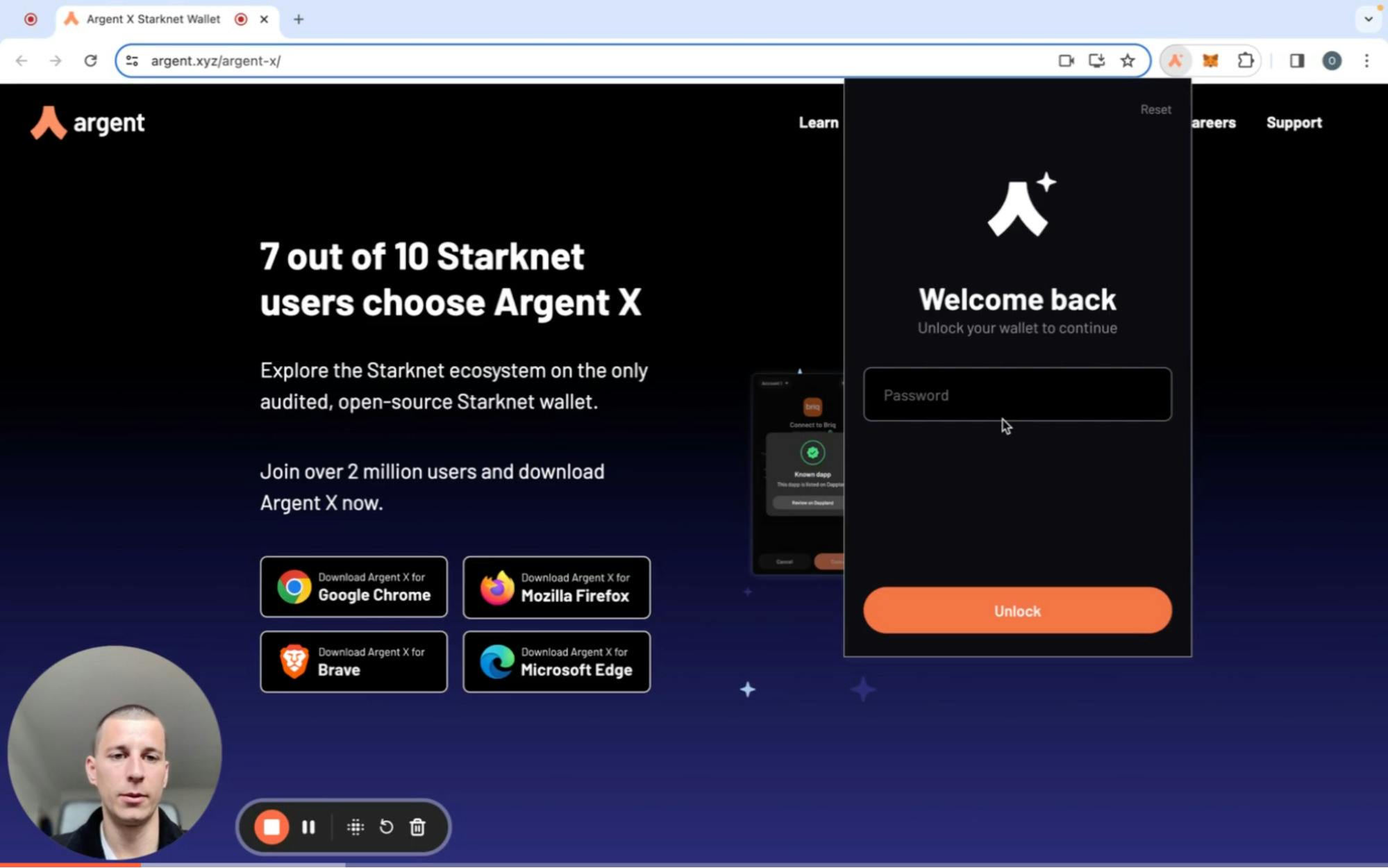Download Argent X for Brave

(x=353, y=661)
